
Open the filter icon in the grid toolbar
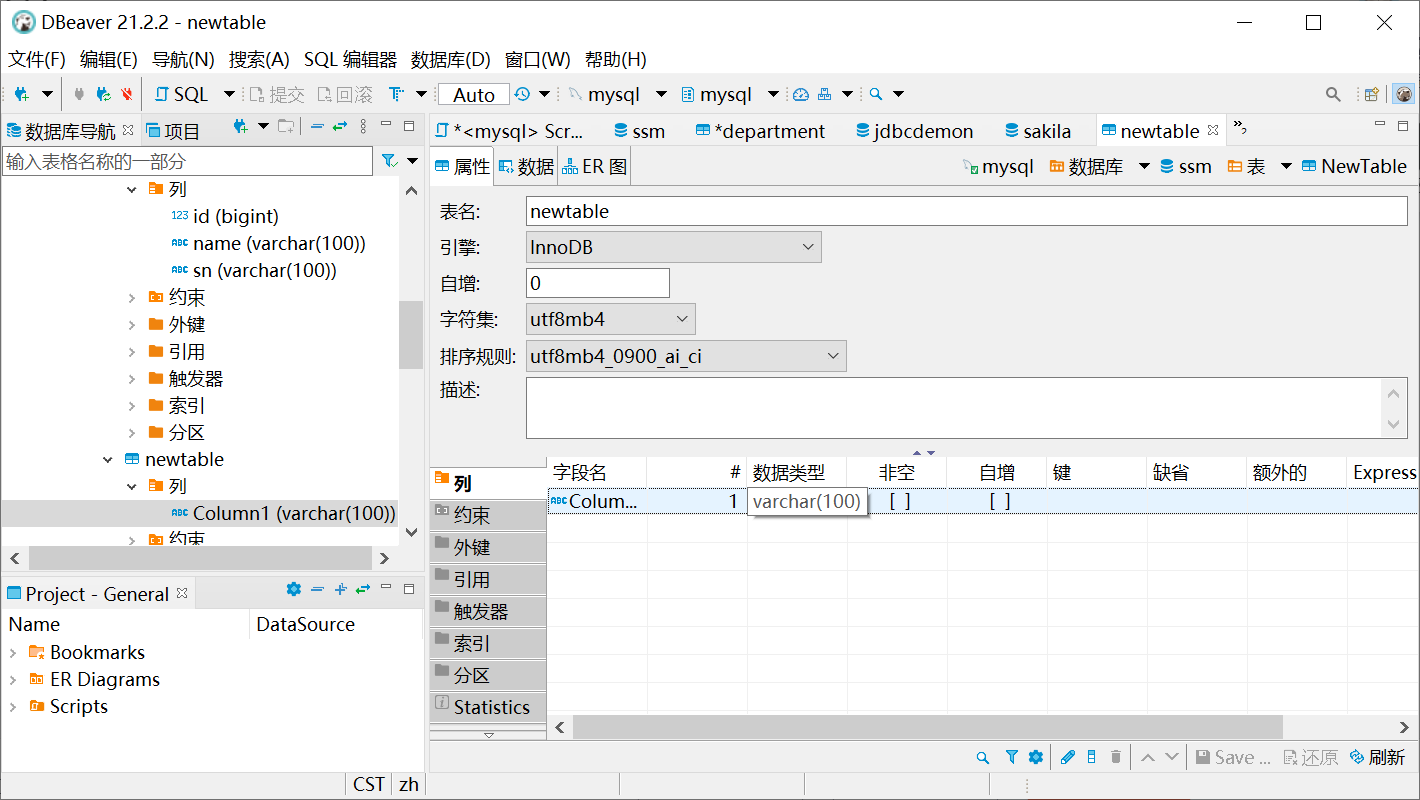(1010, 757)
